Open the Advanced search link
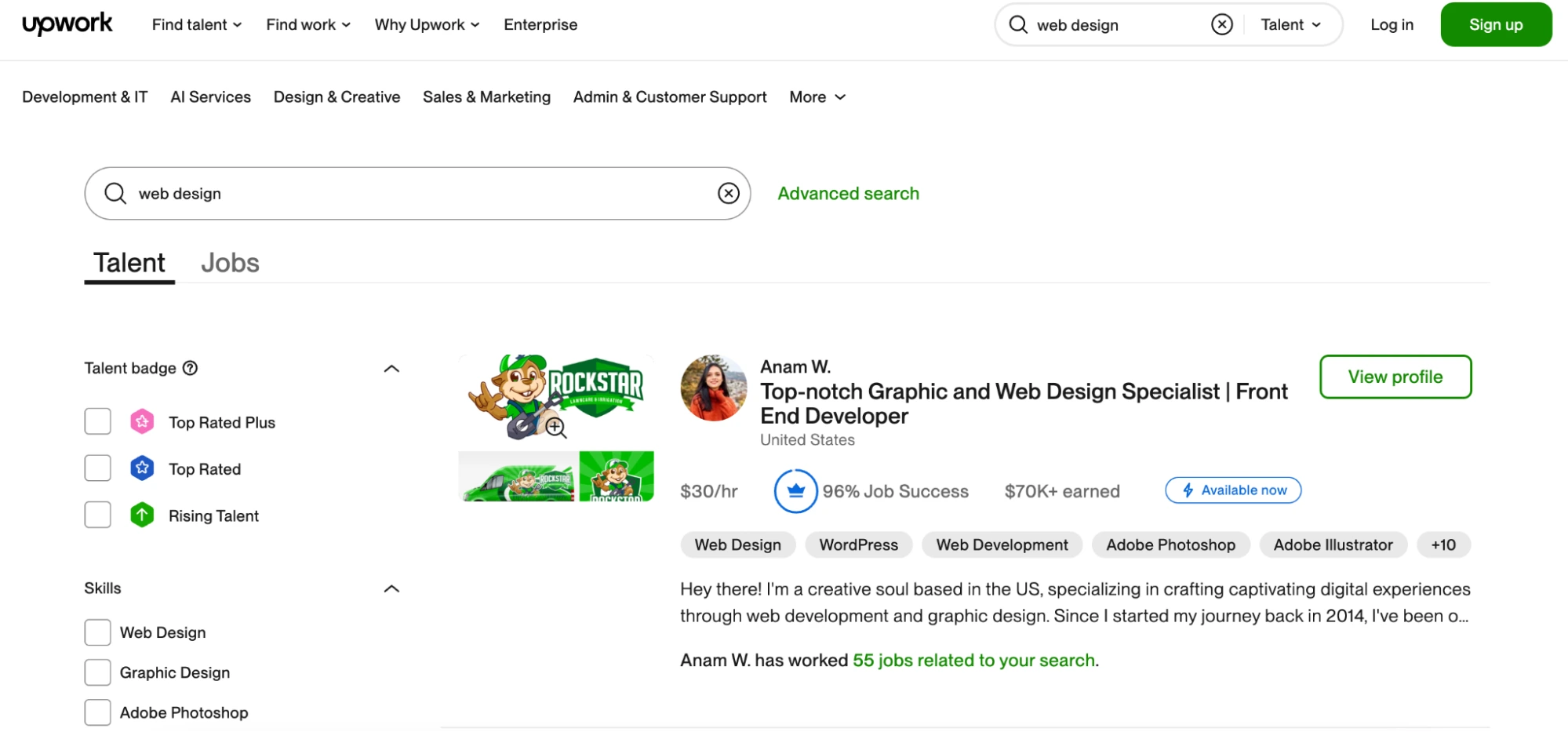The height and width of the screenshot is (732, 1568). pos(849,194)
